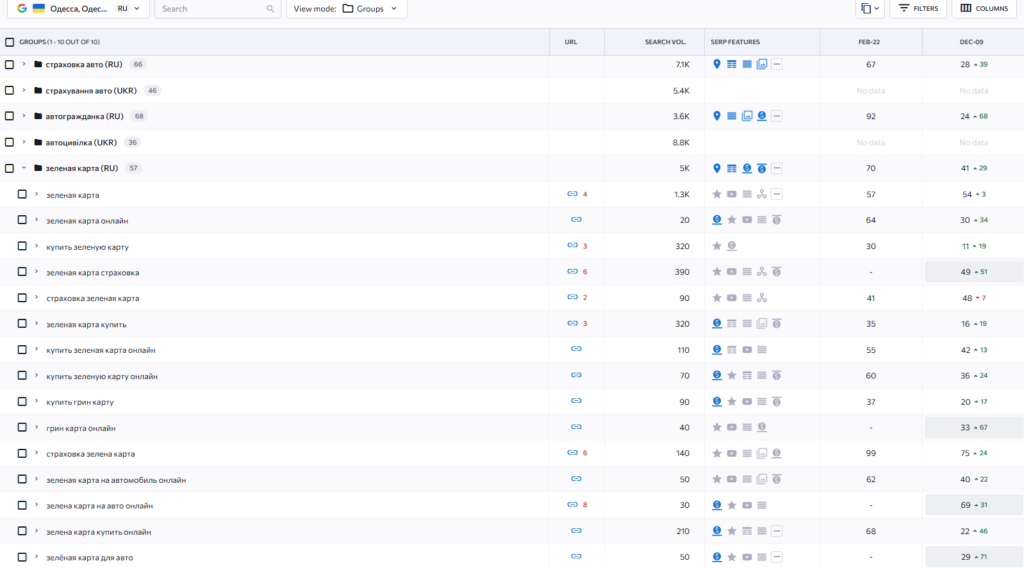
Task: Check the box for страхування авто (UKR)
Action: pos(10,90)
